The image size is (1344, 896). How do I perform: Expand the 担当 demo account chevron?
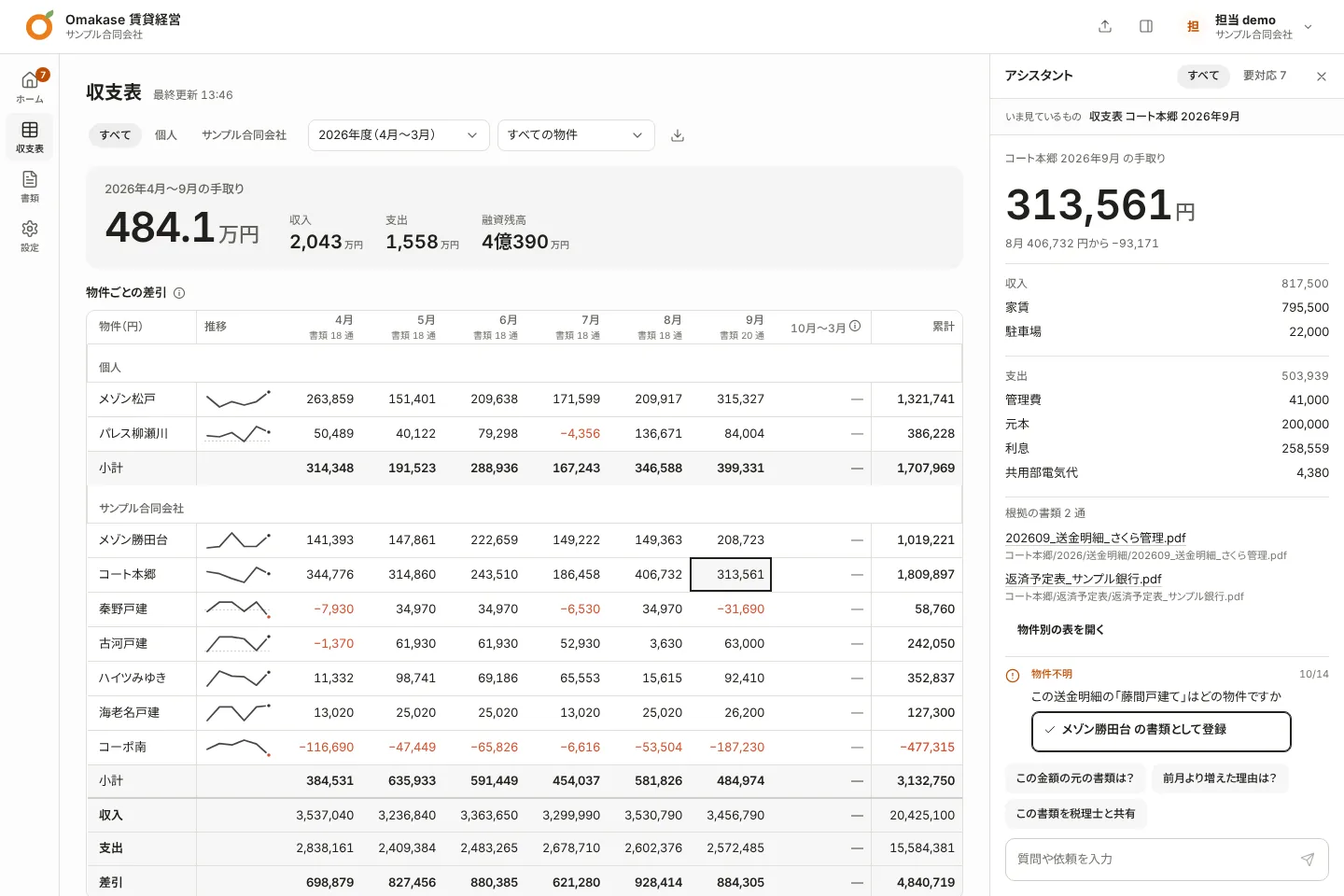point(1308,27)
